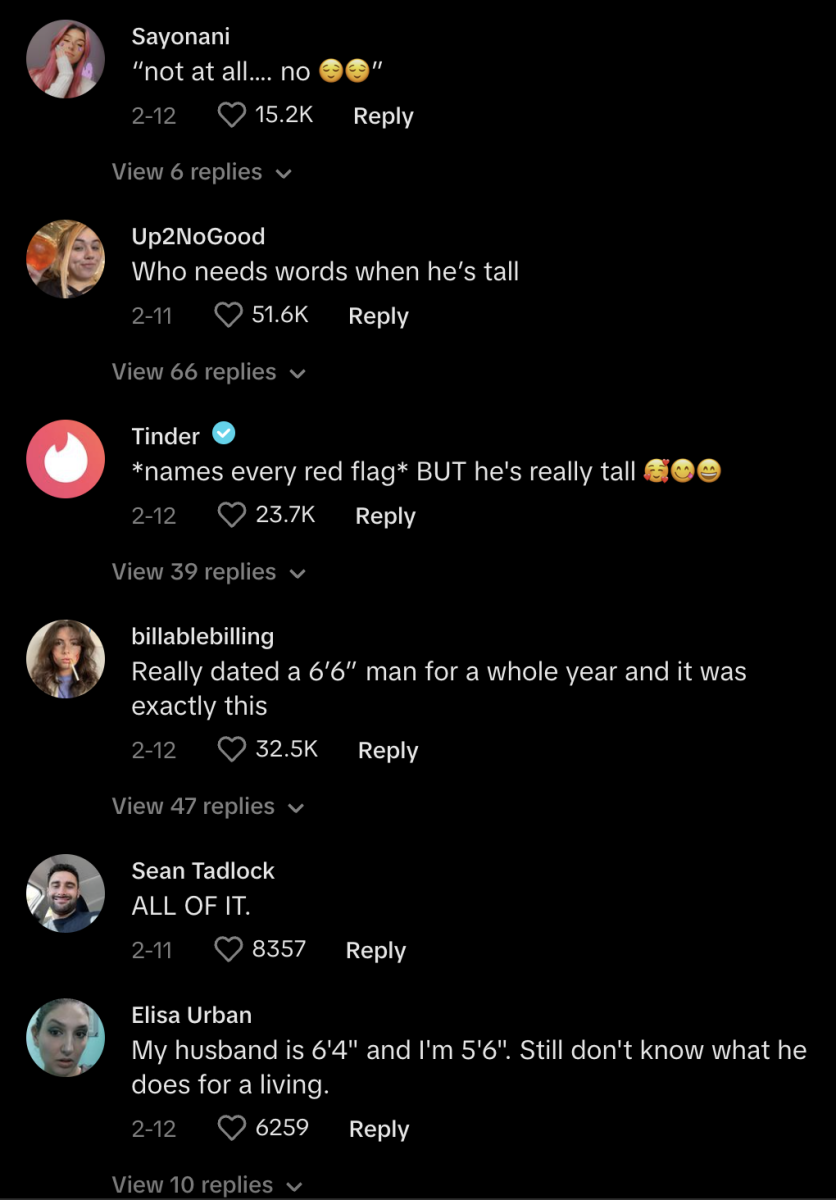Expand View 66 replies under Up2NoGood

208,372
